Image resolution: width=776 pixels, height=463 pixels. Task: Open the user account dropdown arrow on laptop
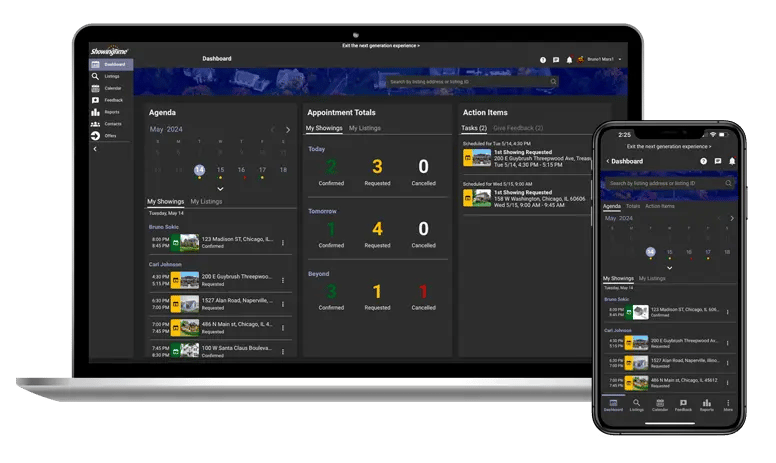[x=620, y=59]
